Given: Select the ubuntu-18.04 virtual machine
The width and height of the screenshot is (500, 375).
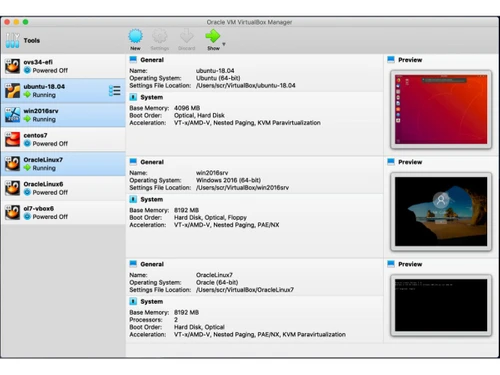Looking at the screenshot, I should pos(63,91).
